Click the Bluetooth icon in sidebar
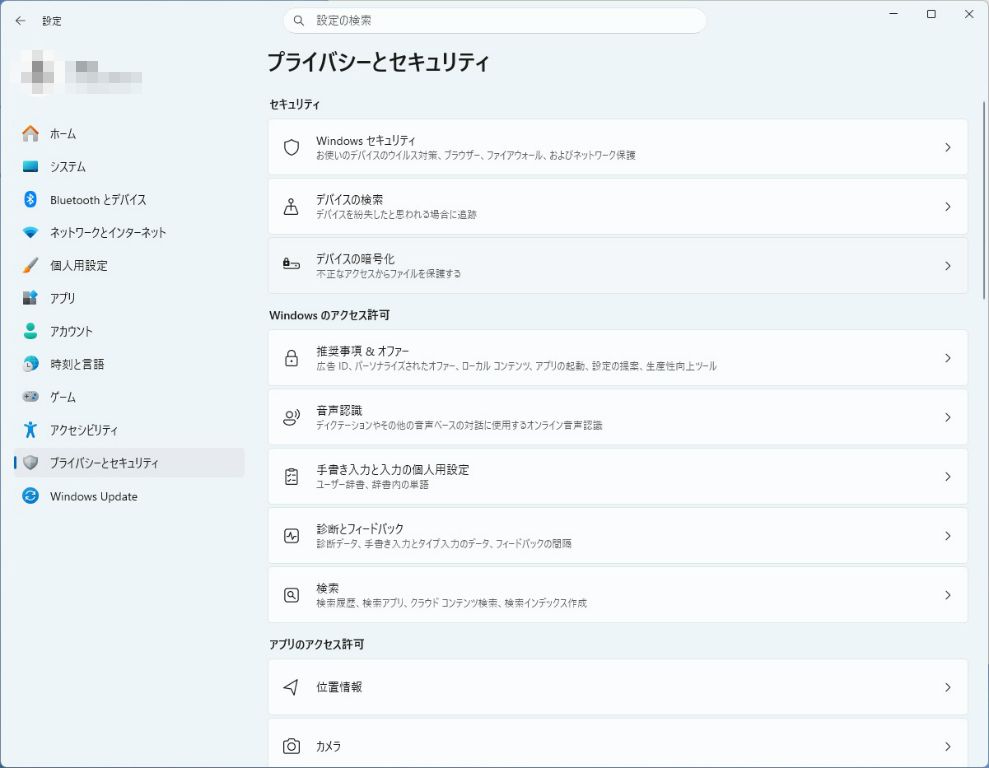Screen dimensions: 989x768 coord(30,199)
